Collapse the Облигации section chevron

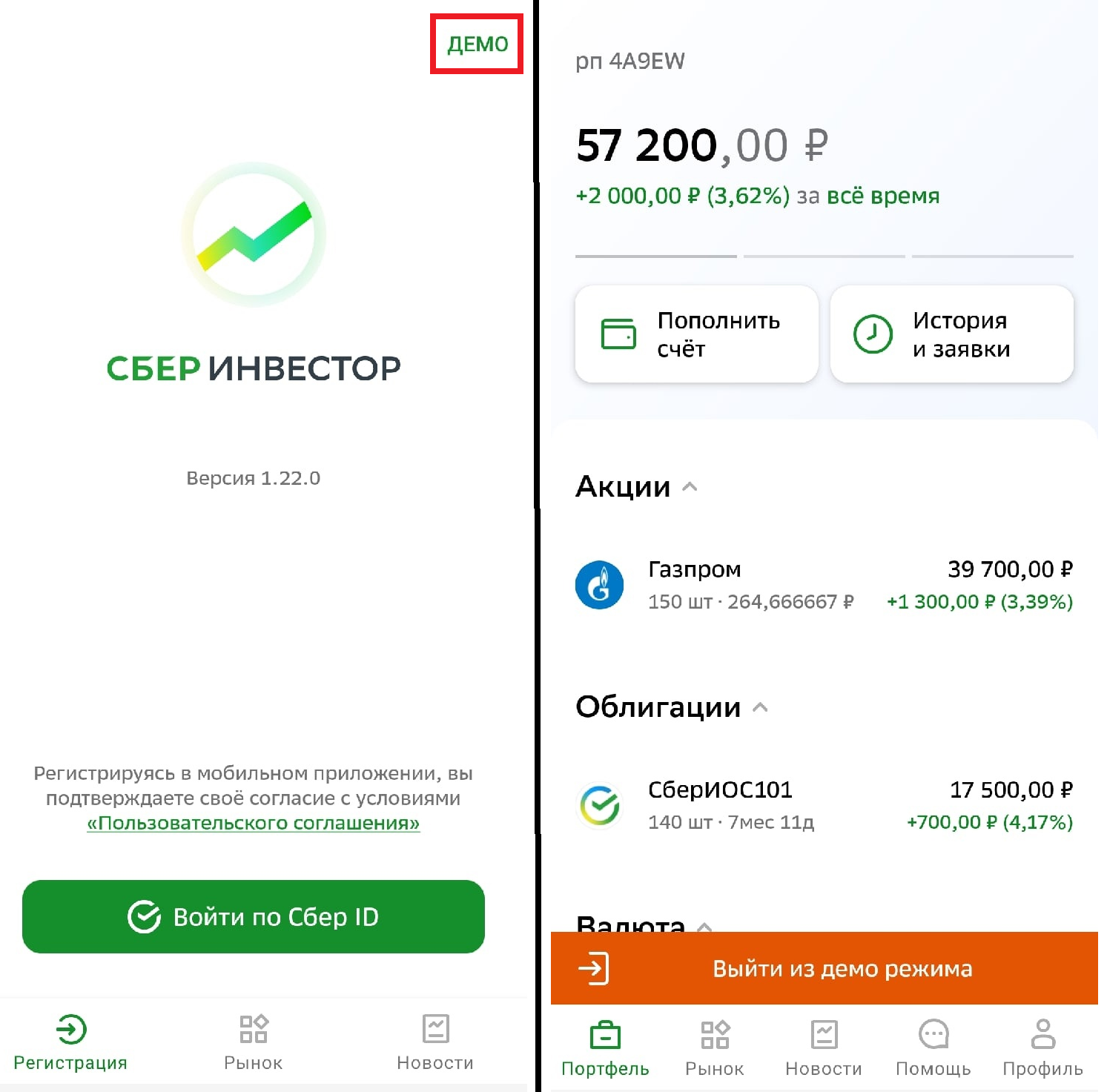[760, 707]
